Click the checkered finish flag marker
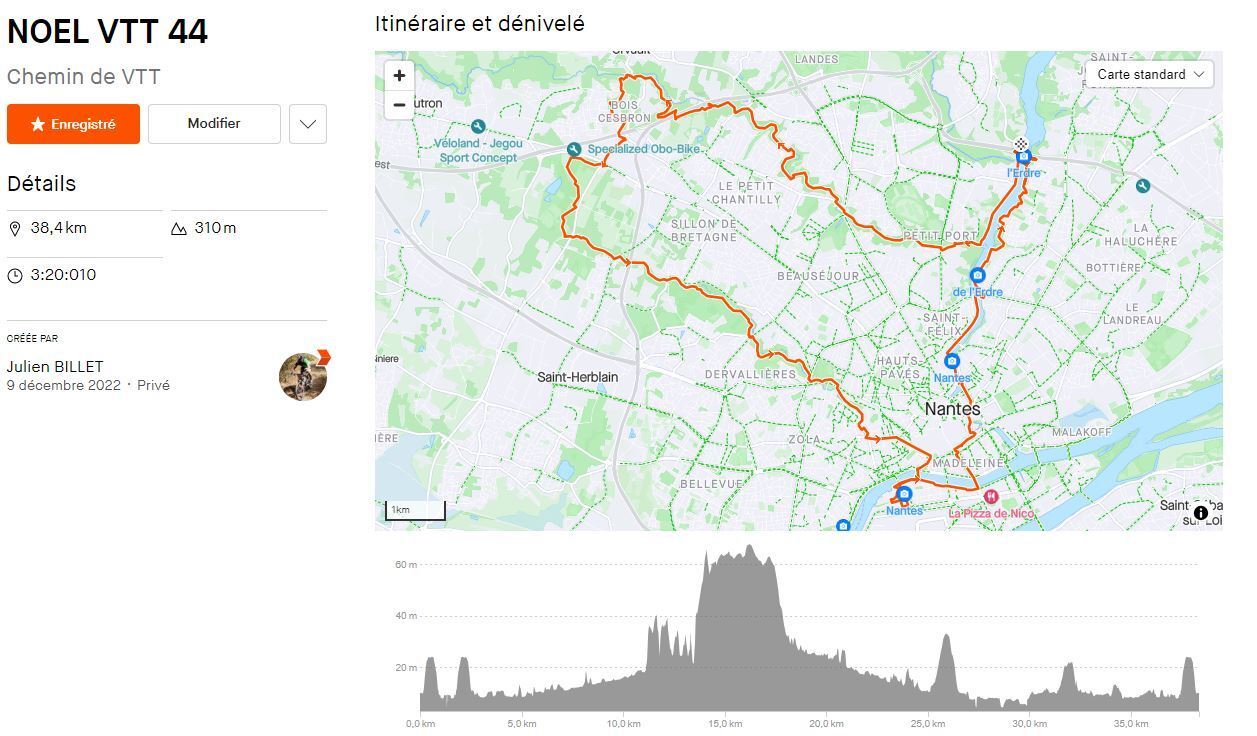The image size is (1257, 736). coord(1020,144)
